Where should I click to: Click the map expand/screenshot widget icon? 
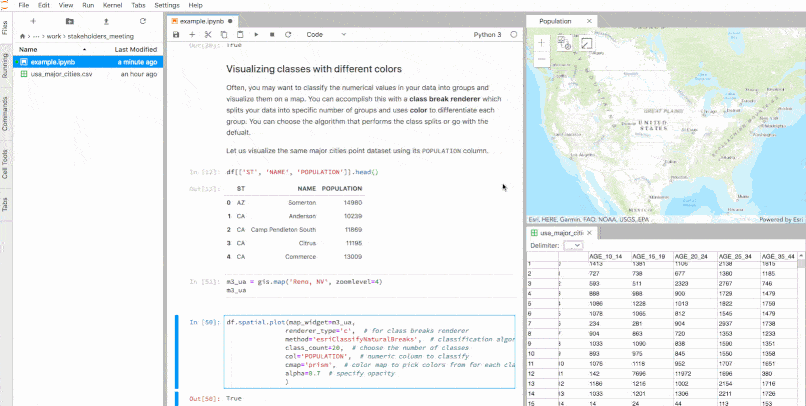pyautogui.click(x=587, y=44)
